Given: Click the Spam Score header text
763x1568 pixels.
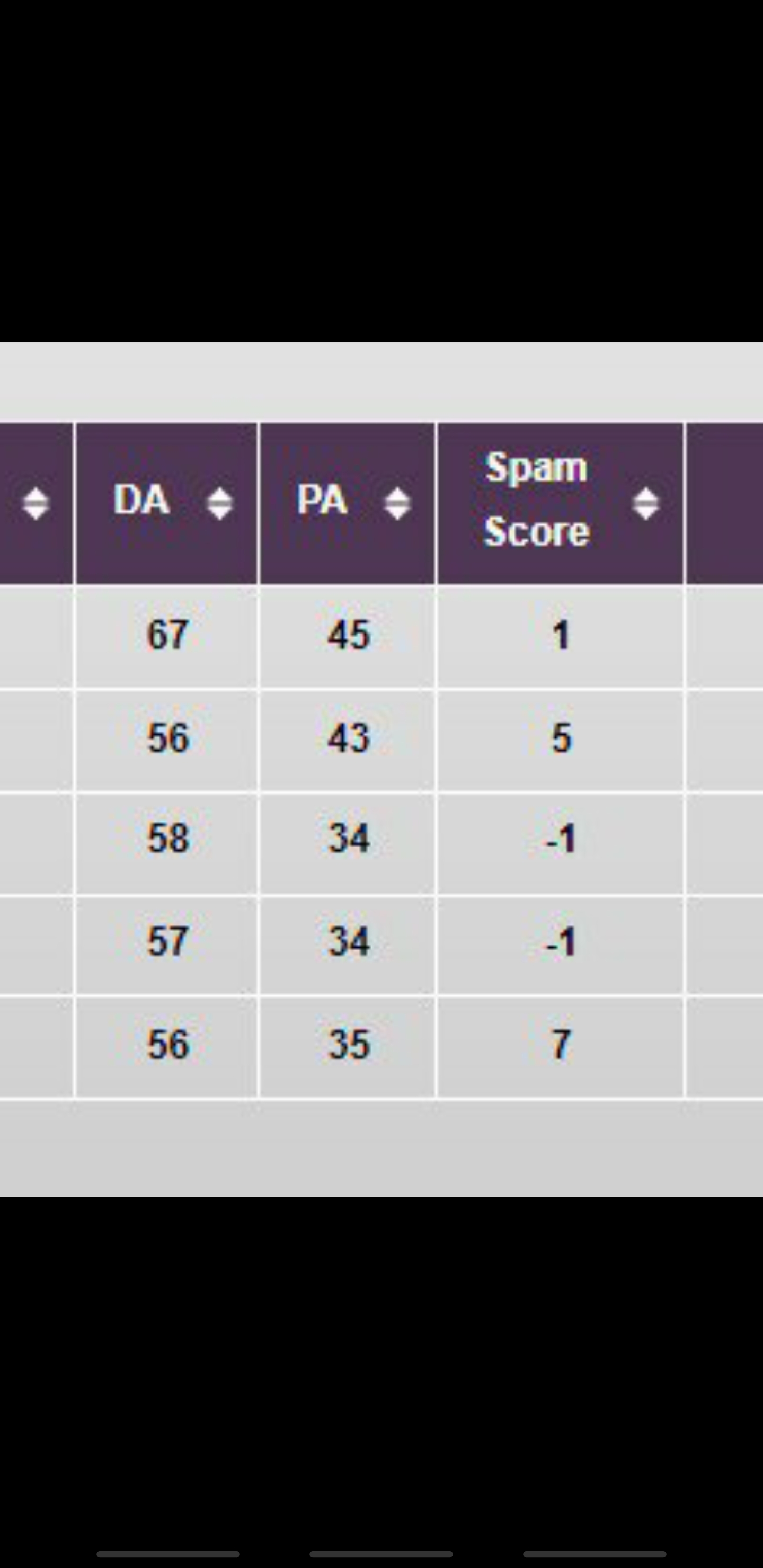Looking at the screenshot, I should tap(536, 500).
